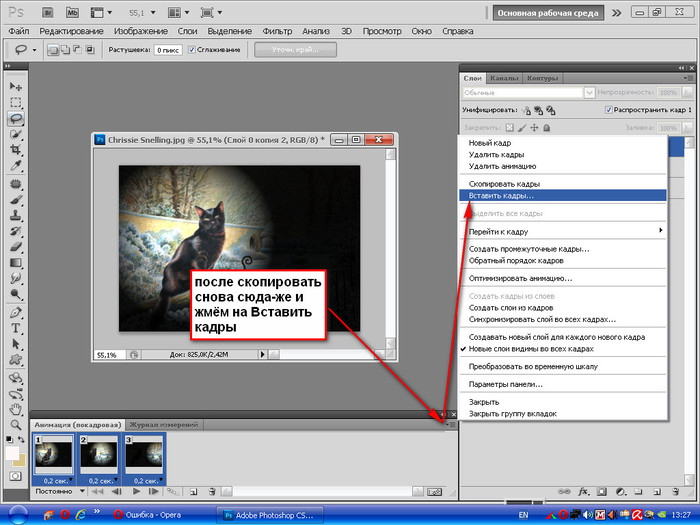This screenshot has height=525, width=700.
Task: Click Основная рабочая среда workspace button
Action: pos(548,13)
